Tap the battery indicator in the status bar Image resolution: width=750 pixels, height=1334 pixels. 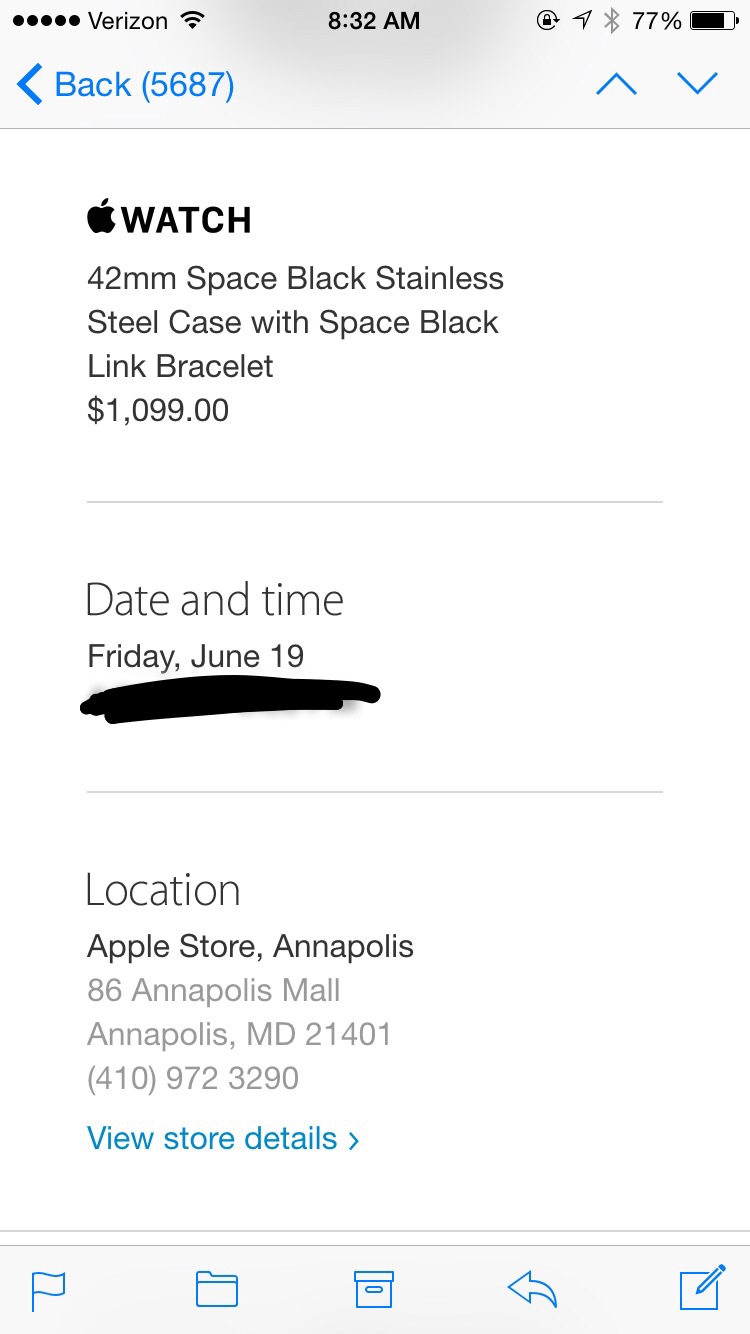point(713,21)
